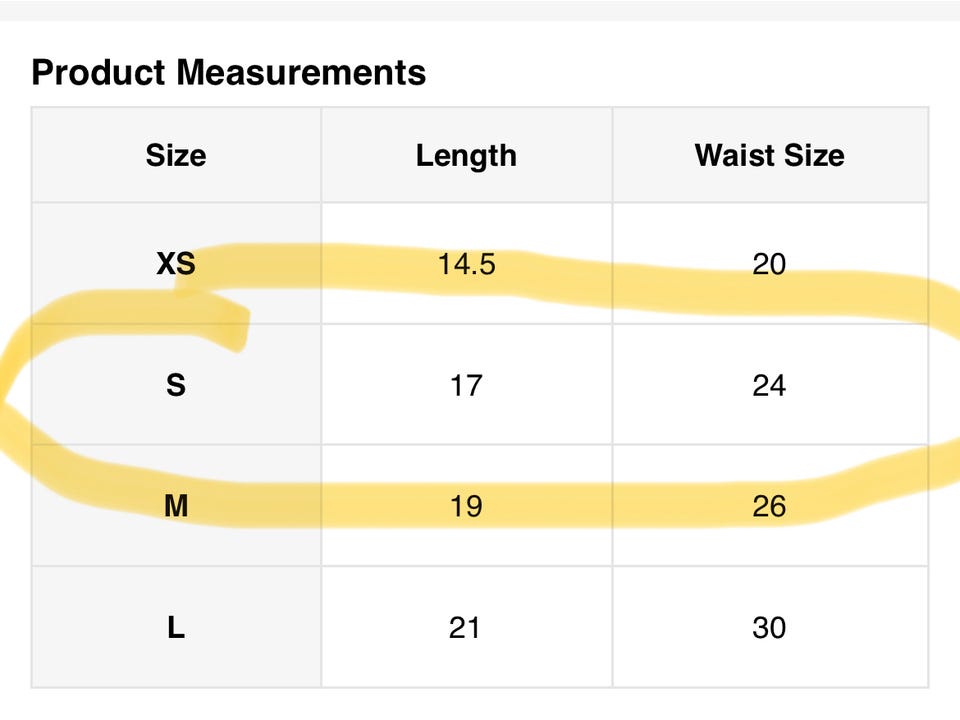The width and height of the screenshot is (960, 720).
Task: Select the Length column header
Action: click(466, 155)
